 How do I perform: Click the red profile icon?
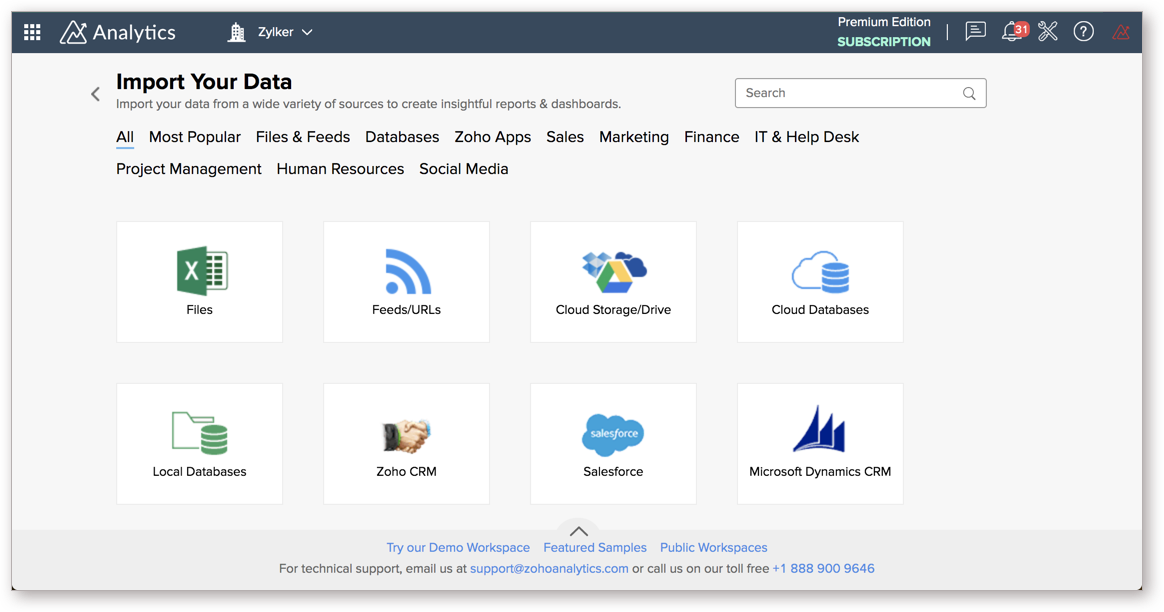(x=1121, y=32)
